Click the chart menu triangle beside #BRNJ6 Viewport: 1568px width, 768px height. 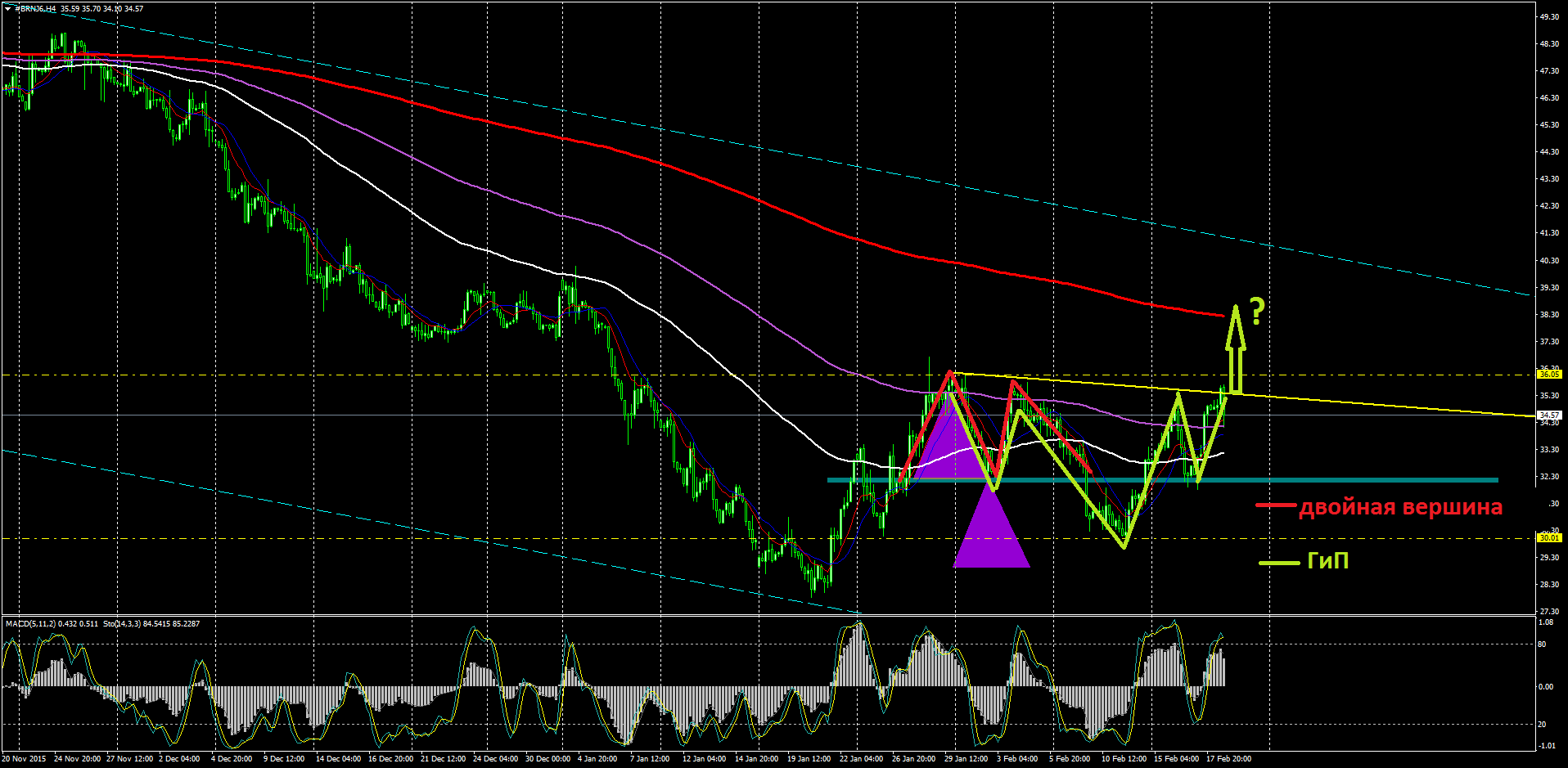tap(8, 8)
